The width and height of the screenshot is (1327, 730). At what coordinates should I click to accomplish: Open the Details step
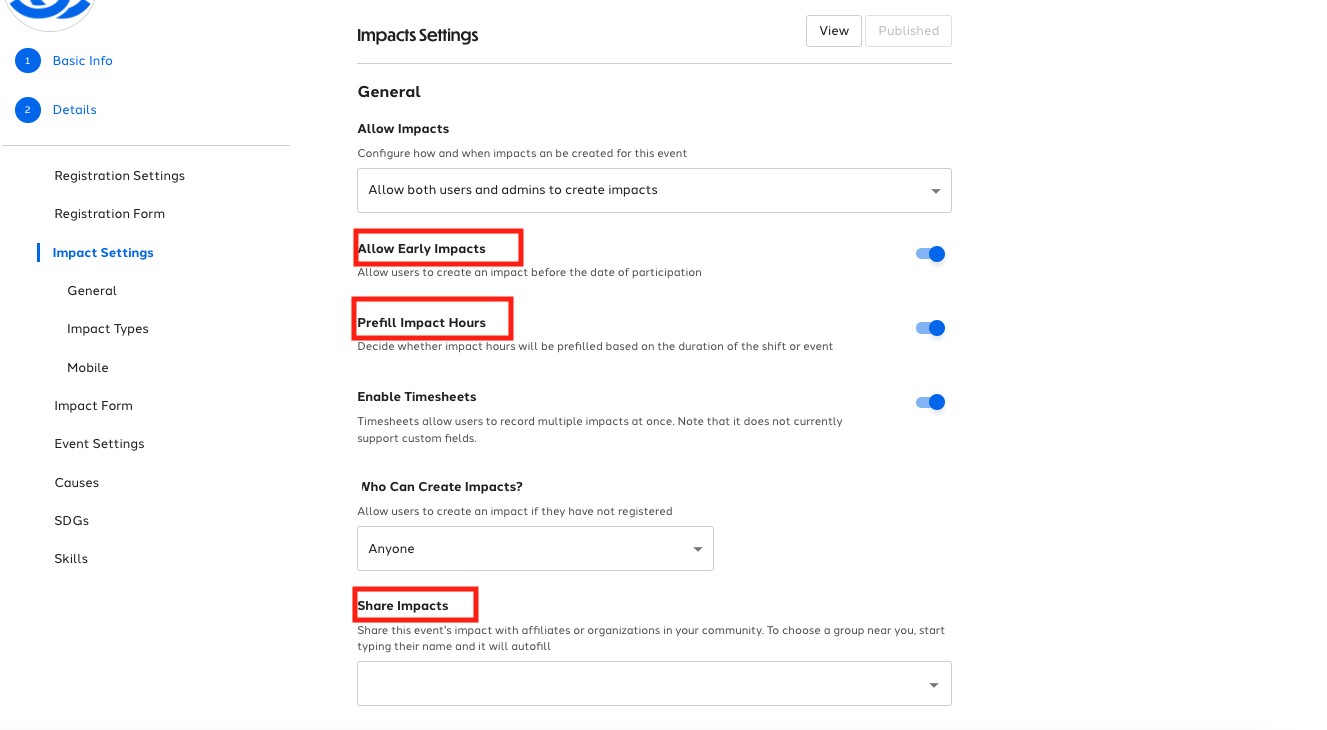[x=75, y=110]
